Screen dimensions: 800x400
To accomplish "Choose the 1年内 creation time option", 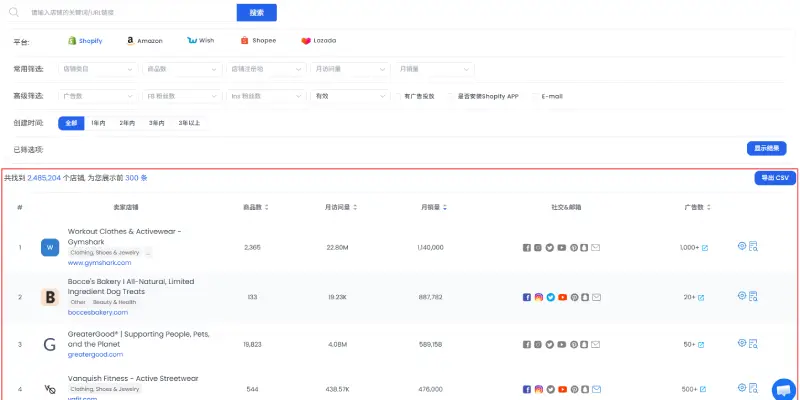I will (x=98, y=123).
